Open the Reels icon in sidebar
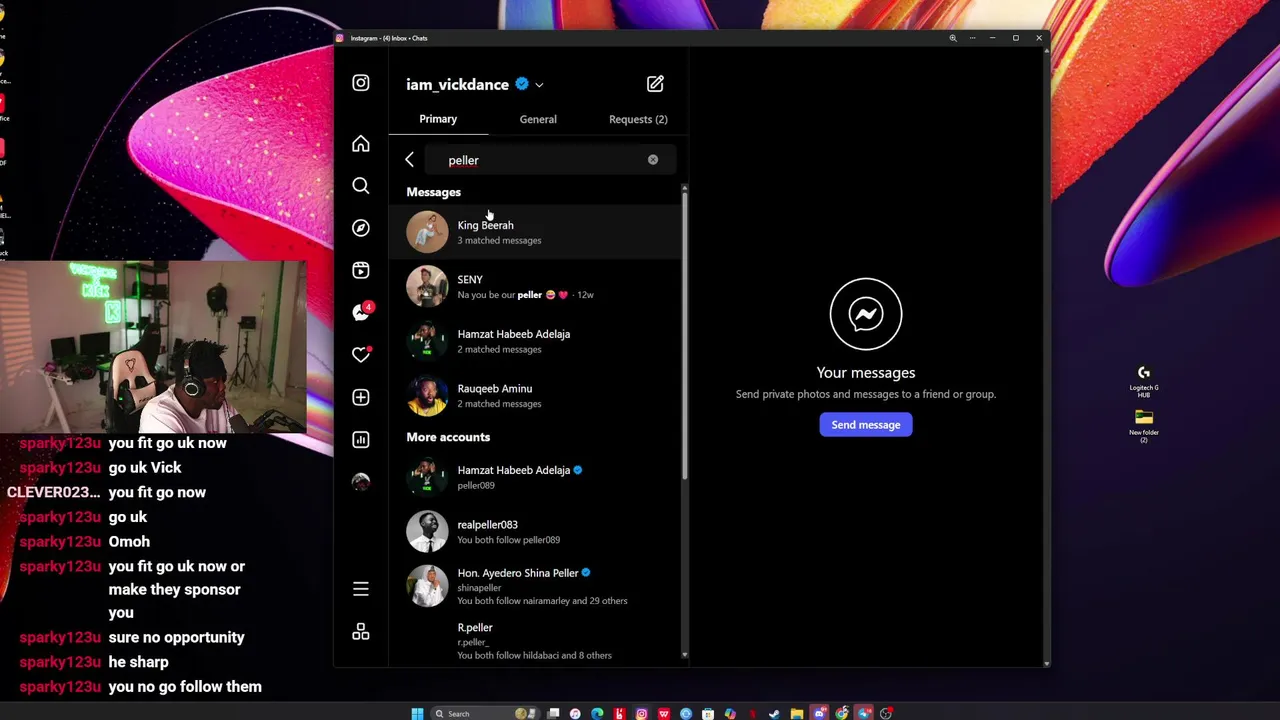1280x720 pixels. [x=361, y=270]
